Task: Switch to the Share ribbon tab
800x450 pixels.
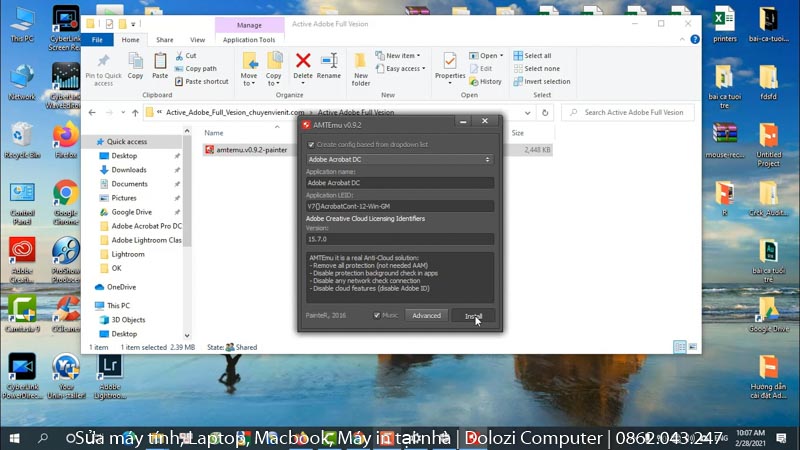Action: click(164, 40)
